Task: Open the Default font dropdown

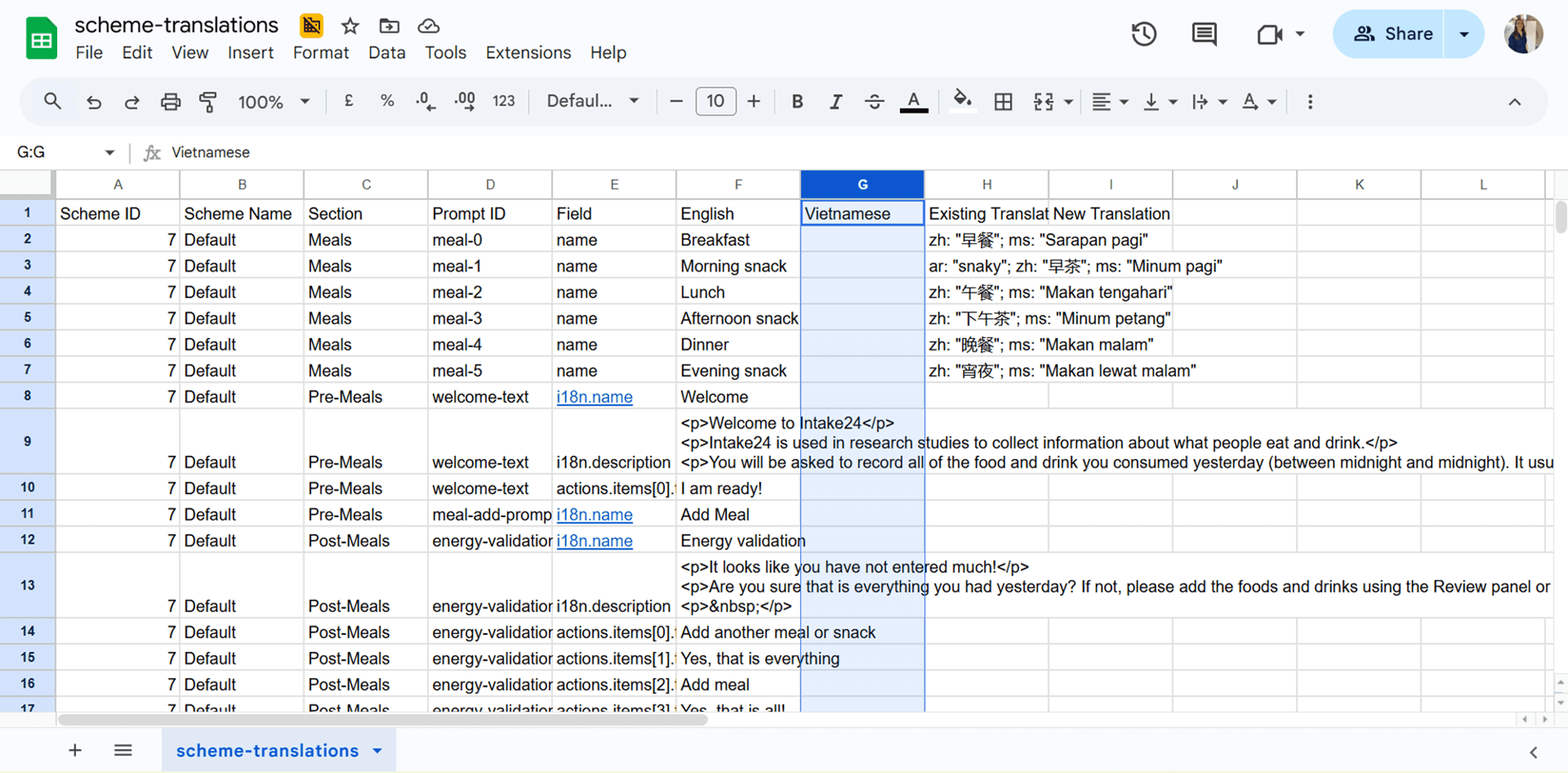Action: 593,101
